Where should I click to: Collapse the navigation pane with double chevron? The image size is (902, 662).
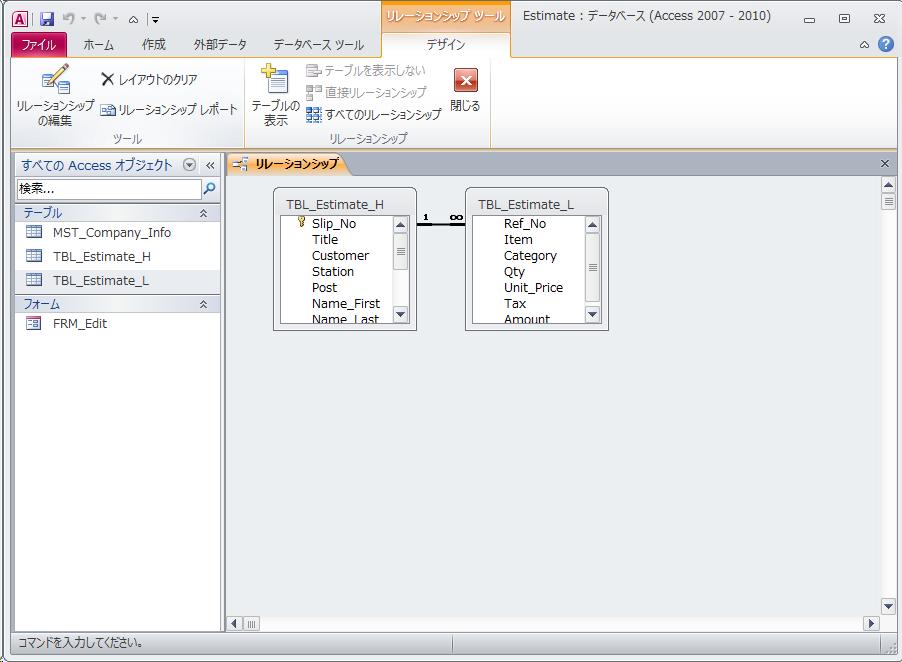coord(211,166)
